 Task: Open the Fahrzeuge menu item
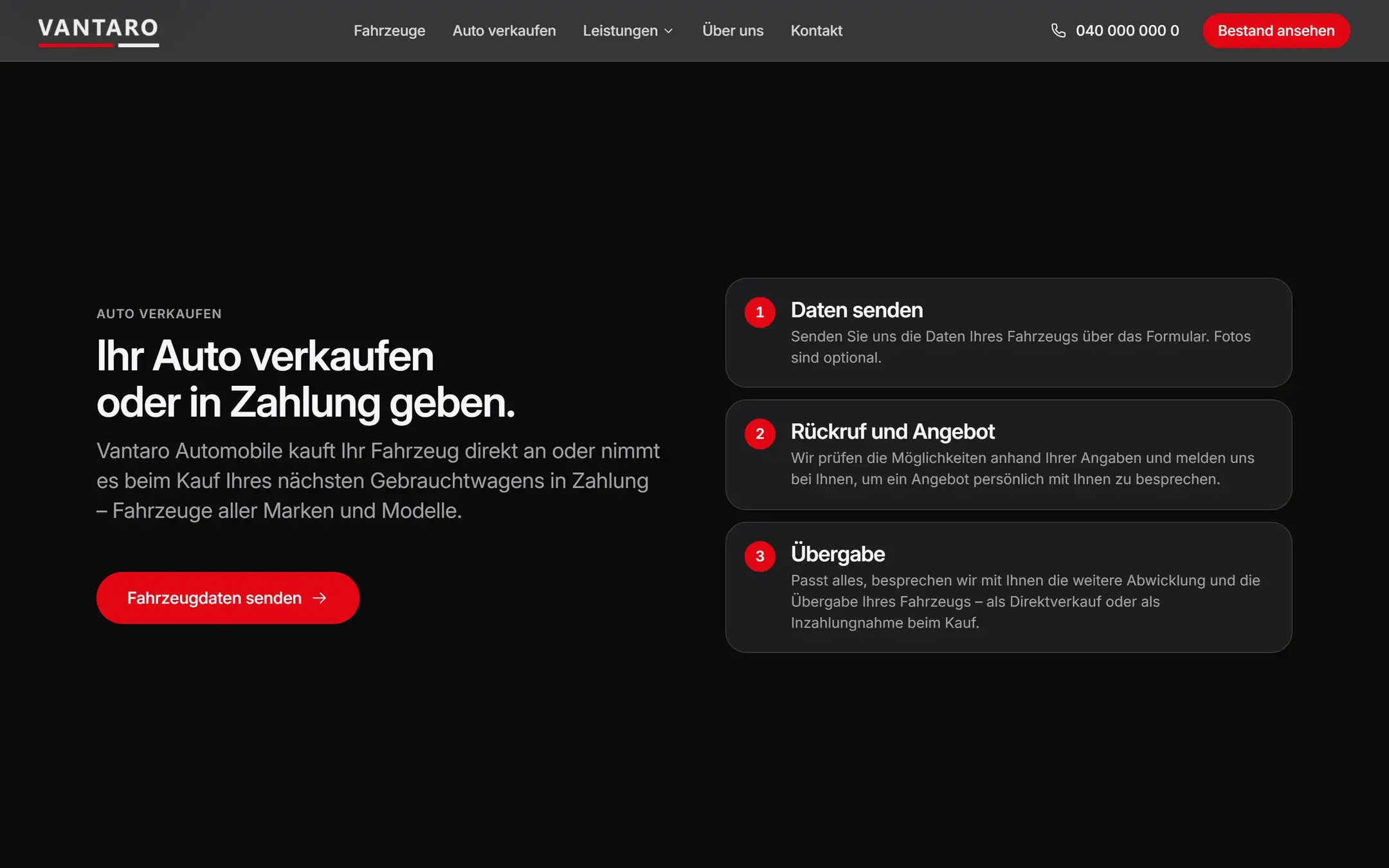[389, 31]
